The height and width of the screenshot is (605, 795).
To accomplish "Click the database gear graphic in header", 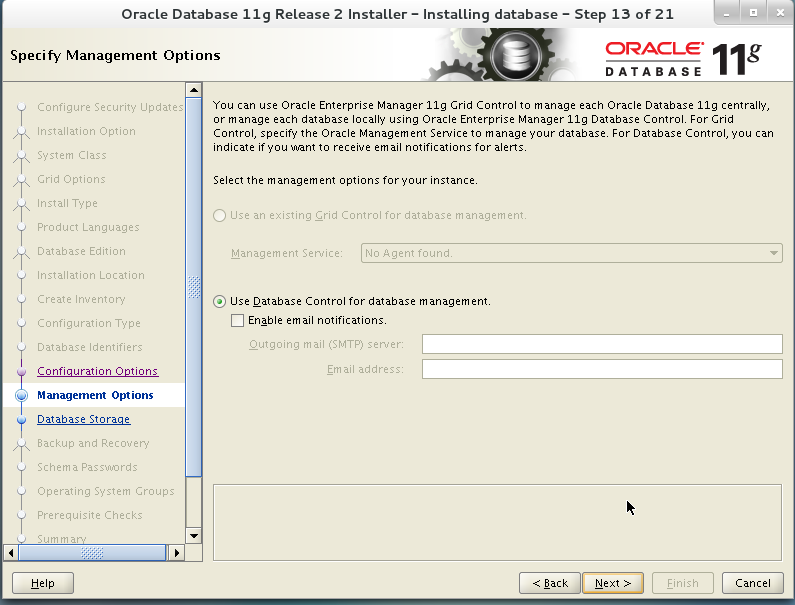I will [515, 55].
